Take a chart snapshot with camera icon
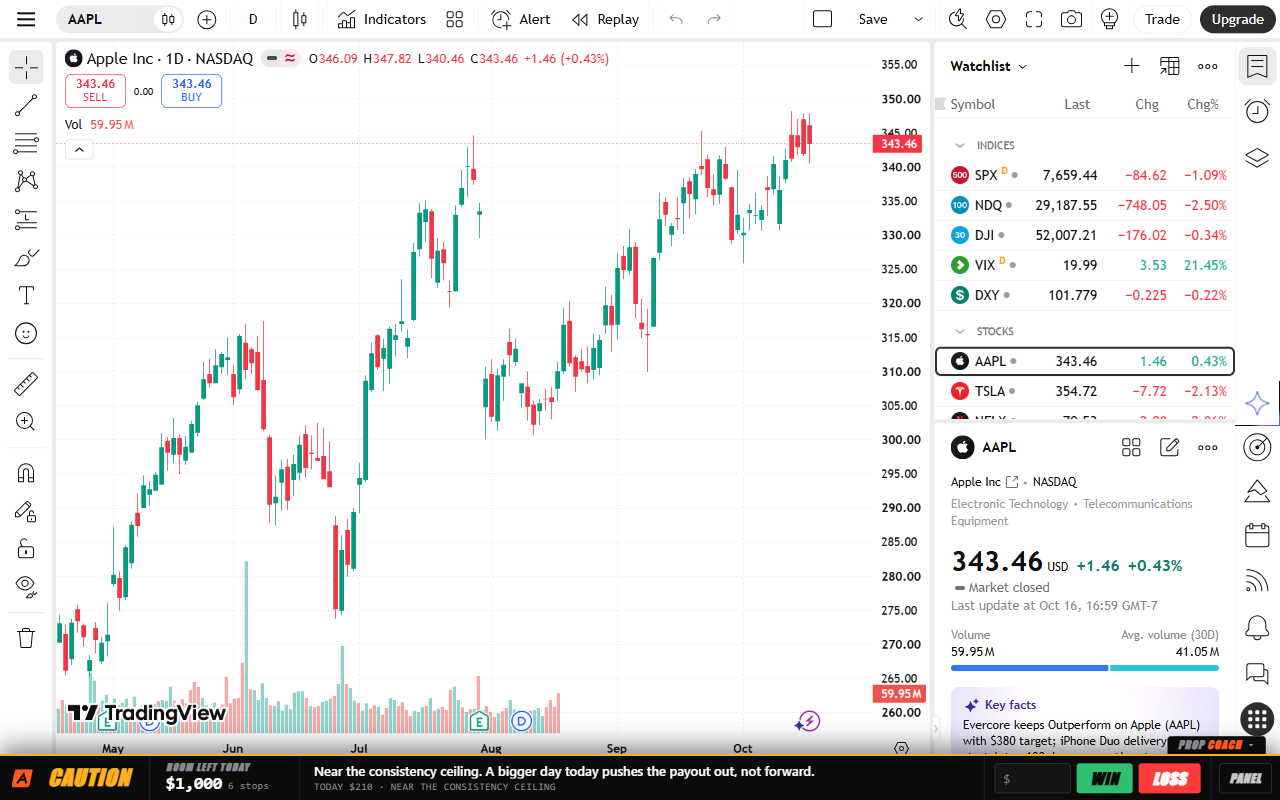 pos(1071,19)
